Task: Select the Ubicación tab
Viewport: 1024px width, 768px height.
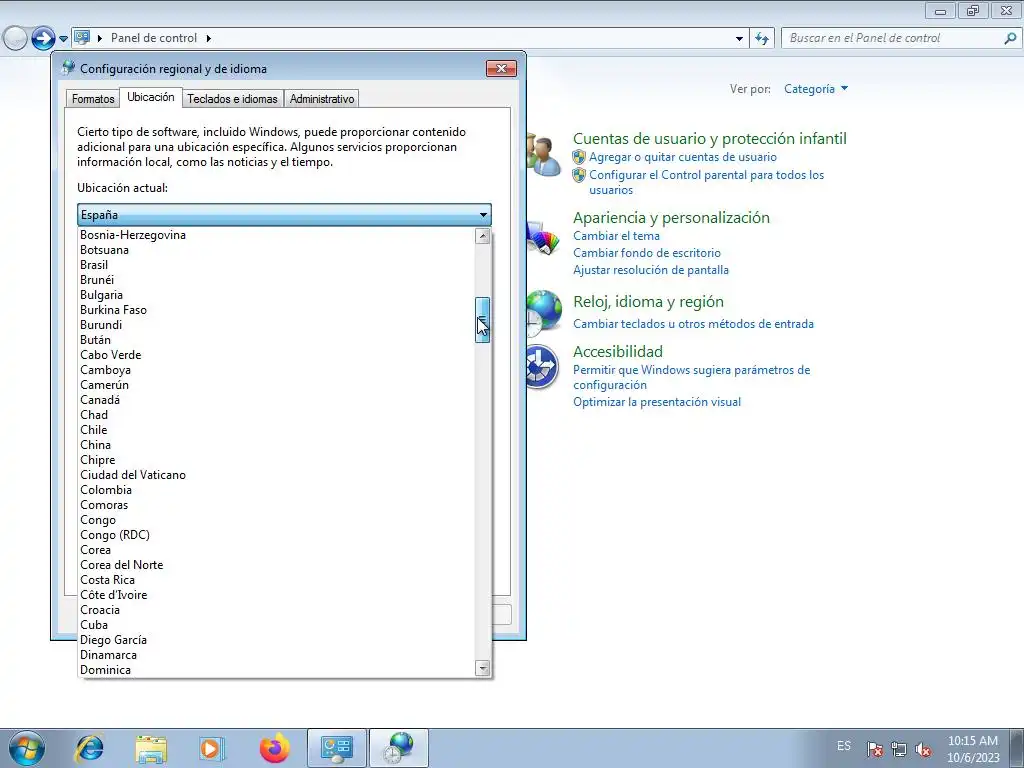Action: coord(151,97)
